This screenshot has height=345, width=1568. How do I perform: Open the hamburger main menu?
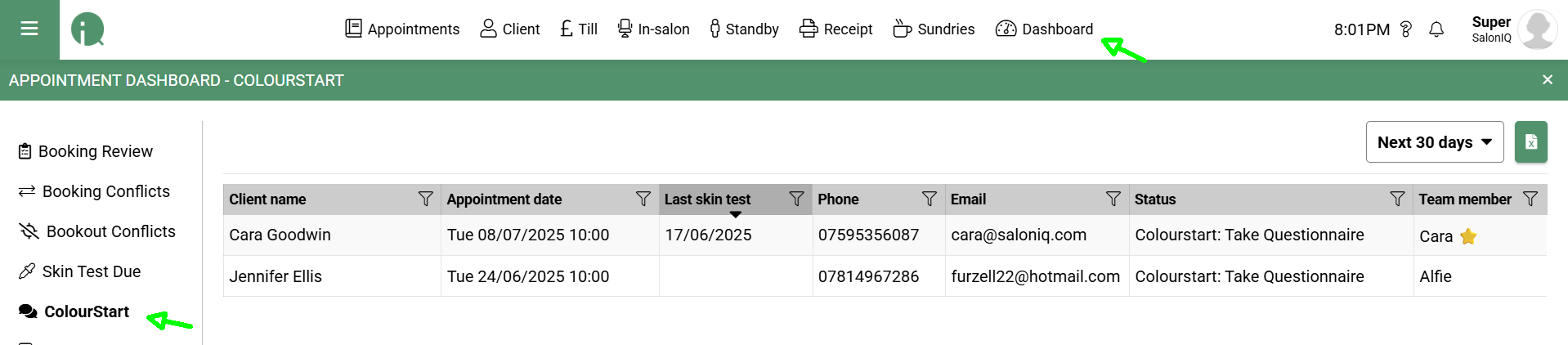pyautogui.click(x=29, y=29)
